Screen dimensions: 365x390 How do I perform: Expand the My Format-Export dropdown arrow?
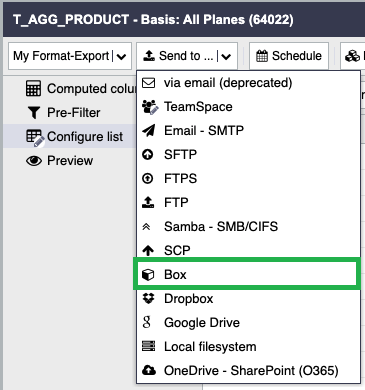point(122,56)
